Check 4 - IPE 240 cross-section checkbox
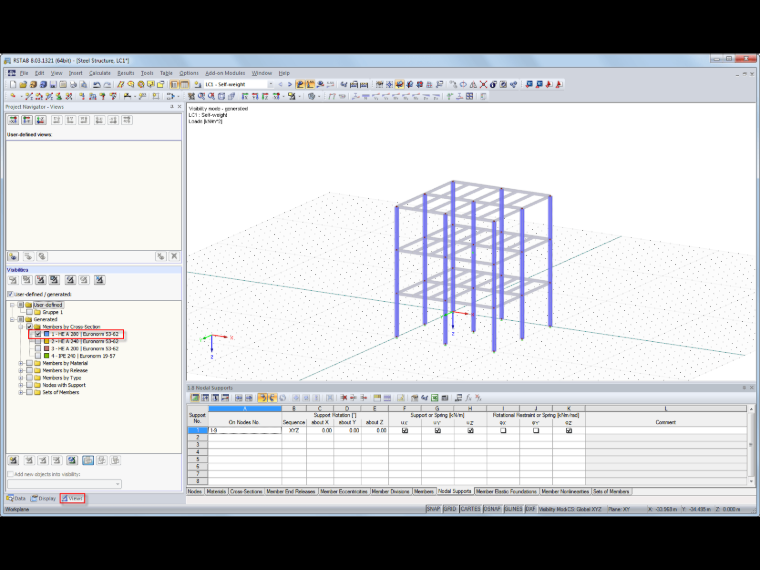Viewport: 760px width, 570px height. coord(38,356)
